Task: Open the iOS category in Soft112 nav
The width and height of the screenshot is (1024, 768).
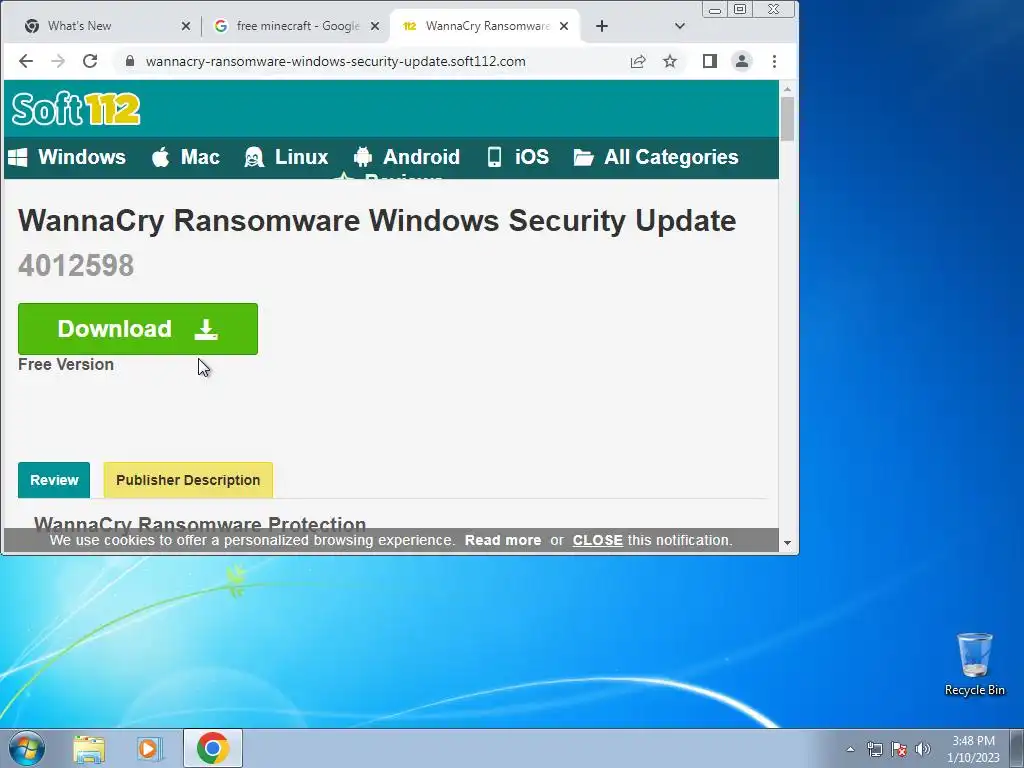Action: pos(518,157)
